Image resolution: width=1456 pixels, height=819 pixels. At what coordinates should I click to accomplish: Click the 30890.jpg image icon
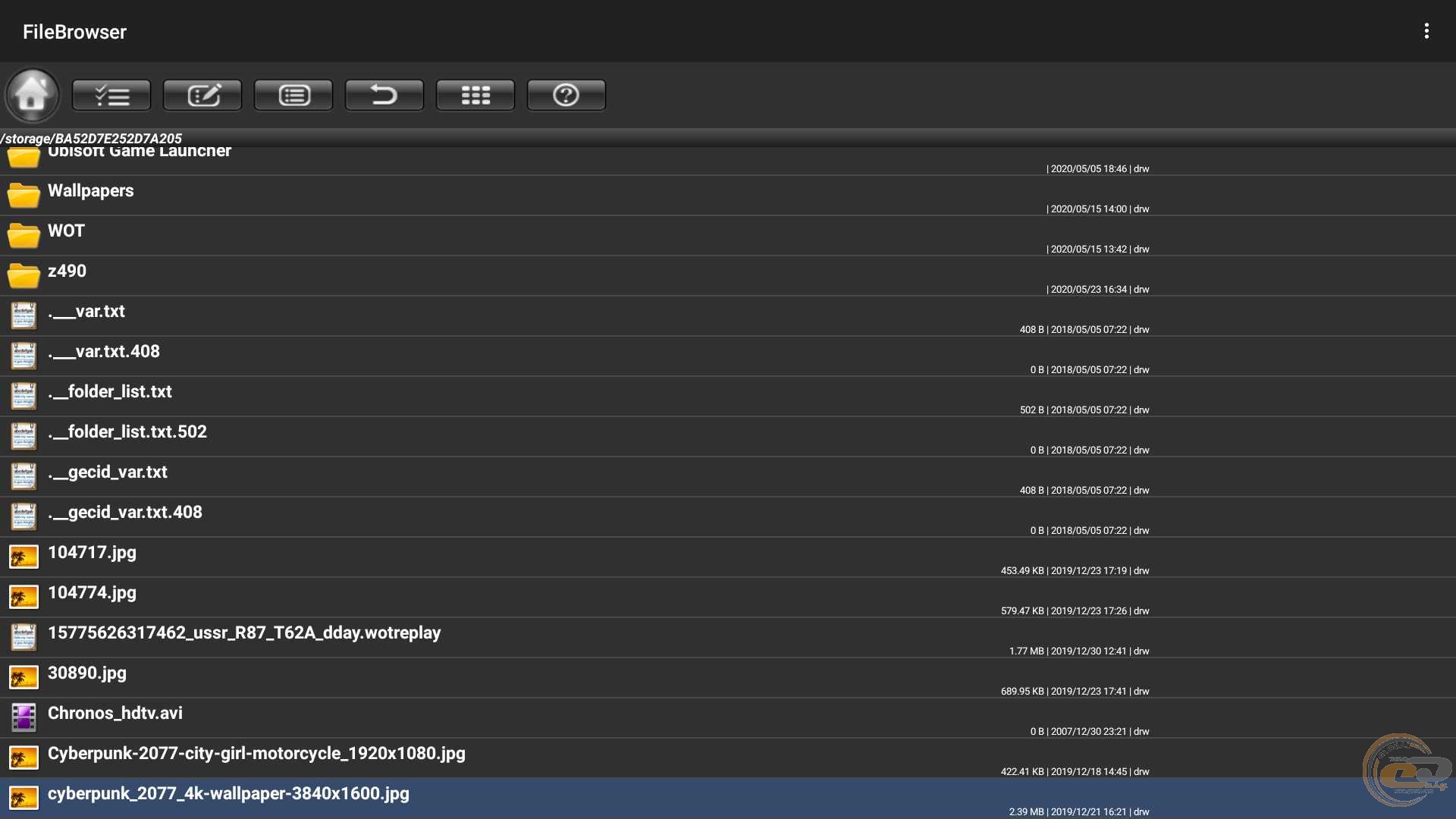tap(24, 677)
